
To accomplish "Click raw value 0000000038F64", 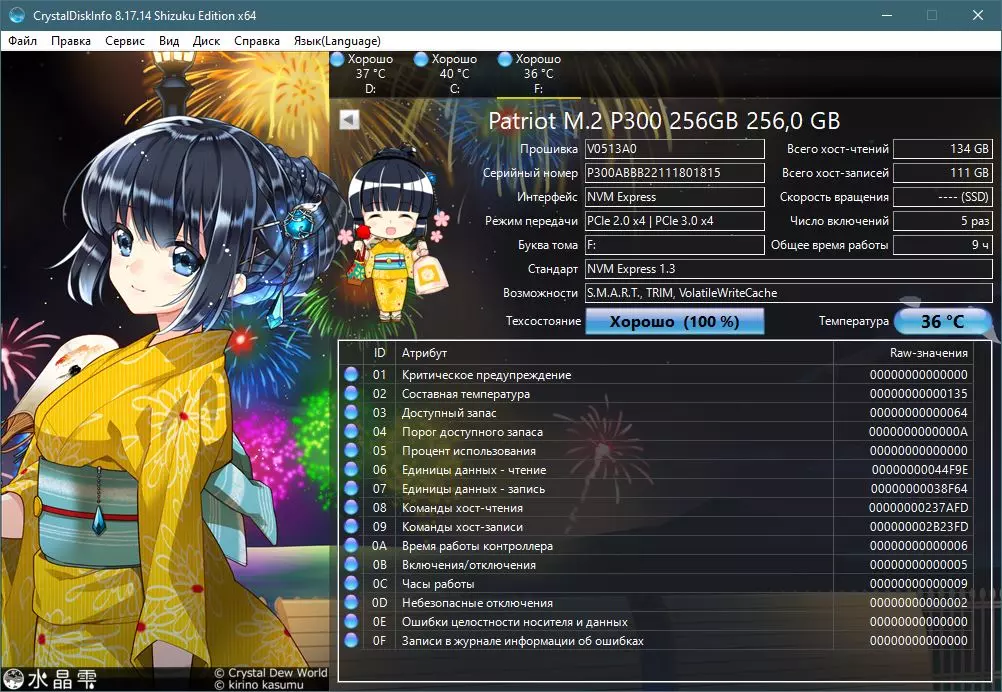I will click(920, 489).
